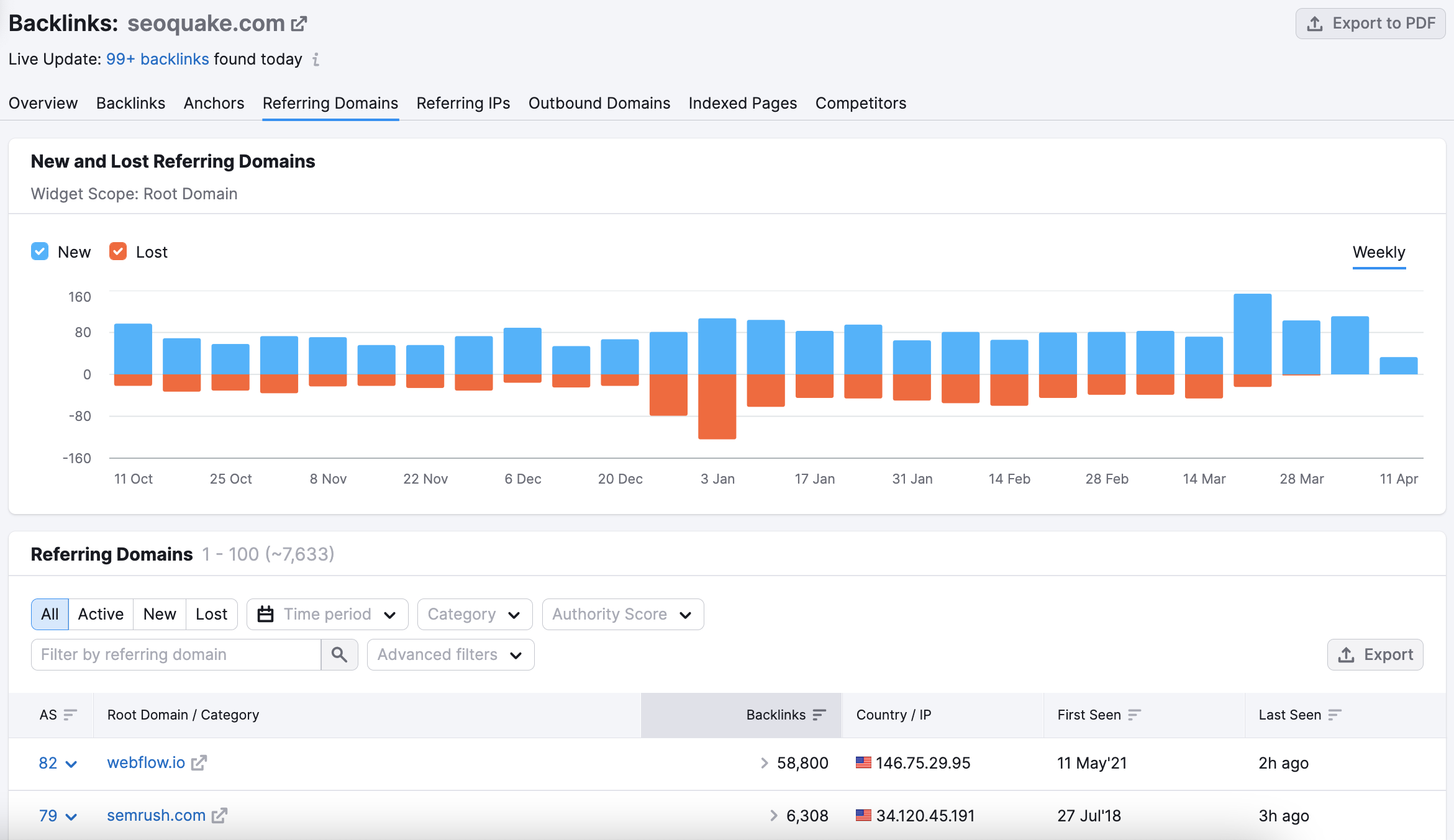Sort the table by the Backlinks column
The width and height of the screenshot is (1454, 840).
(x=820, y=715)
